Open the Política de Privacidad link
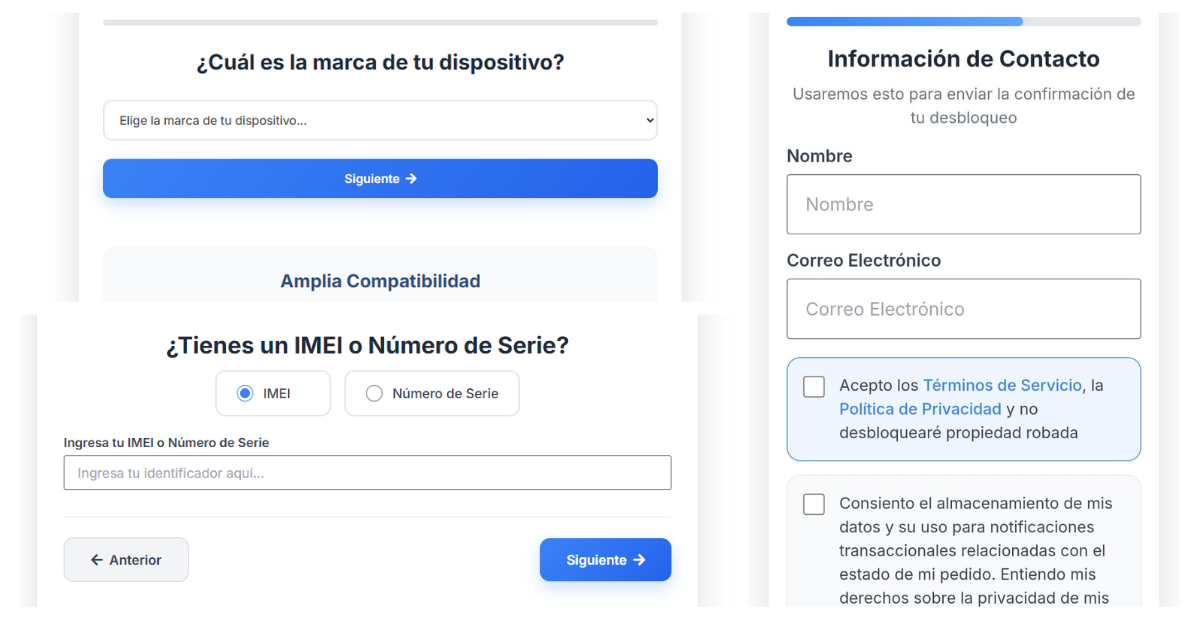 coord(920,408)
